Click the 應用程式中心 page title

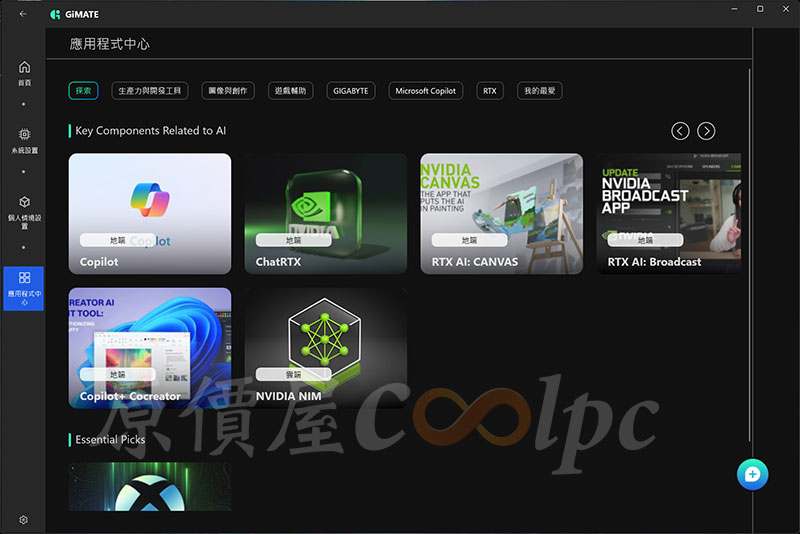click(110, 44)
